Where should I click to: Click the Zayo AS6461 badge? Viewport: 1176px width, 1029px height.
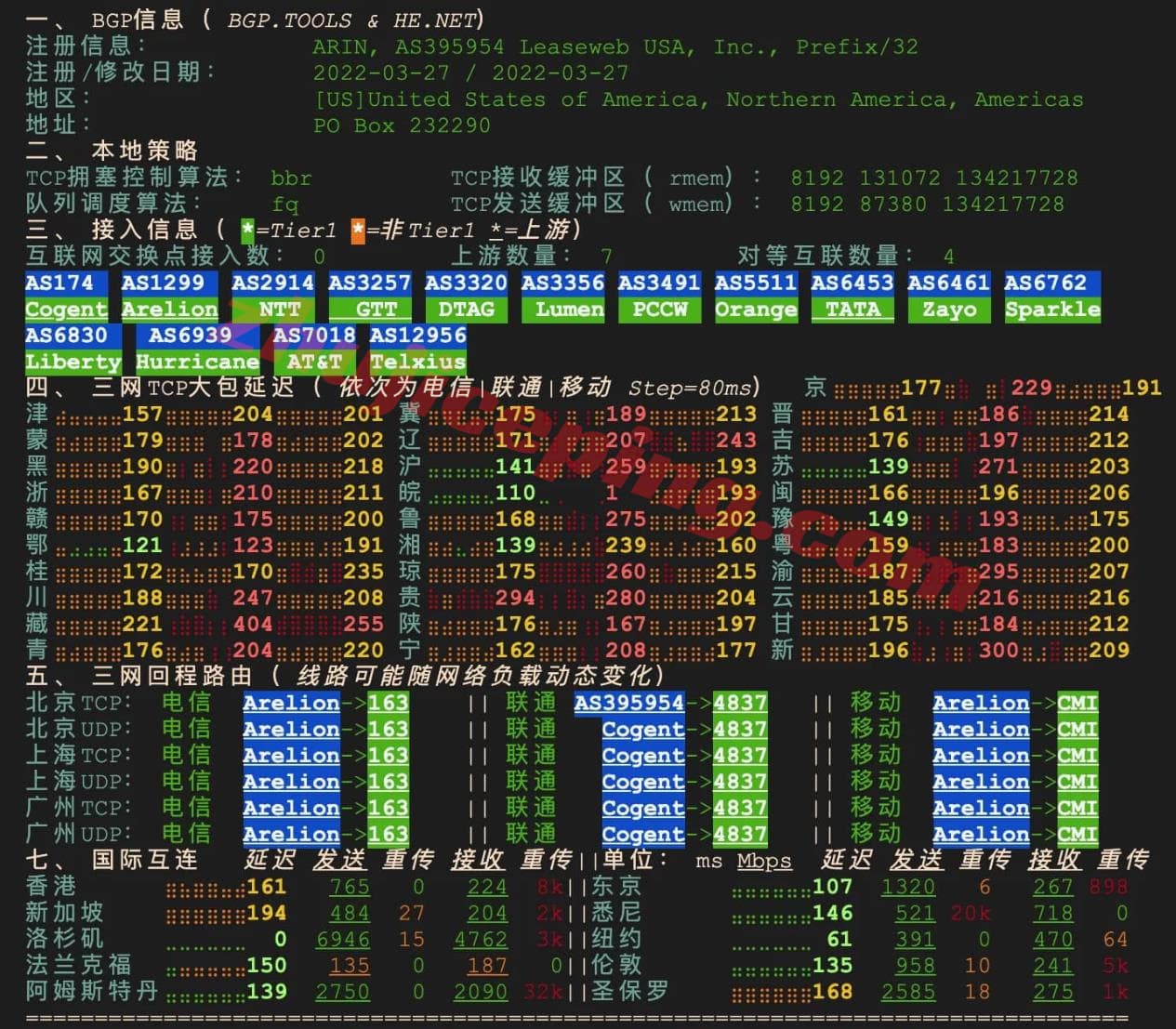[x=948, y=296]
